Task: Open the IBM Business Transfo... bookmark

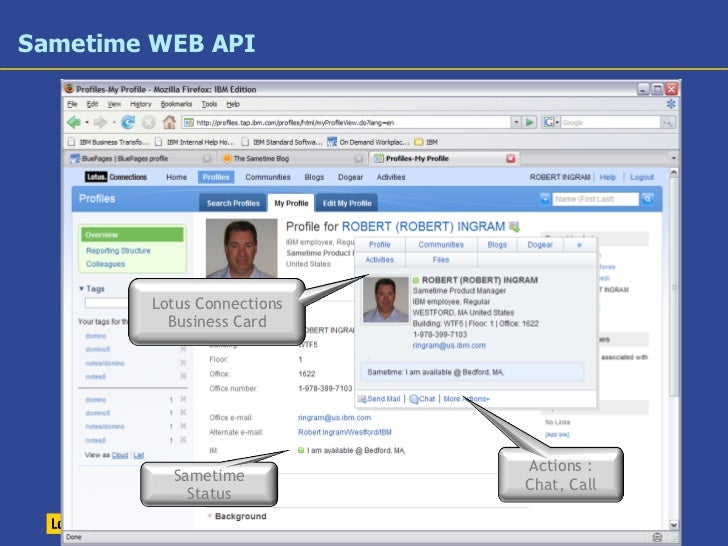Action: [109, 142]
